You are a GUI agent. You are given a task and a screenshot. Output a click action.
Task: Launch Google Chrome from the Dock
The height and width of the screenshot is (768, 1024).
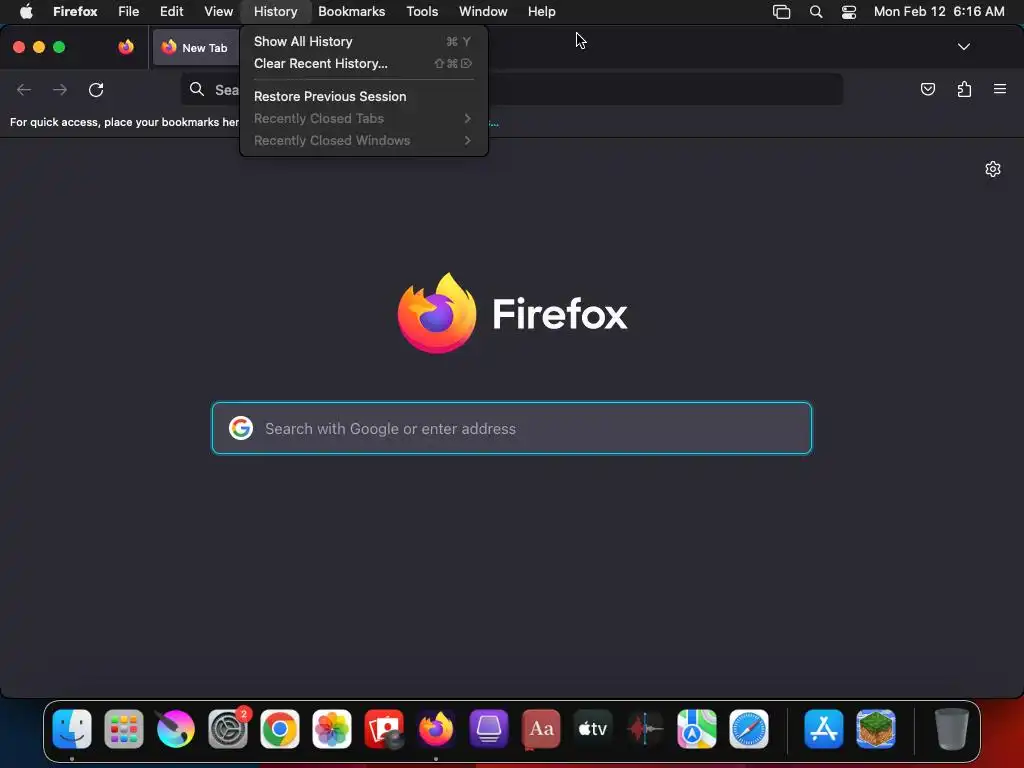point(280,729)
